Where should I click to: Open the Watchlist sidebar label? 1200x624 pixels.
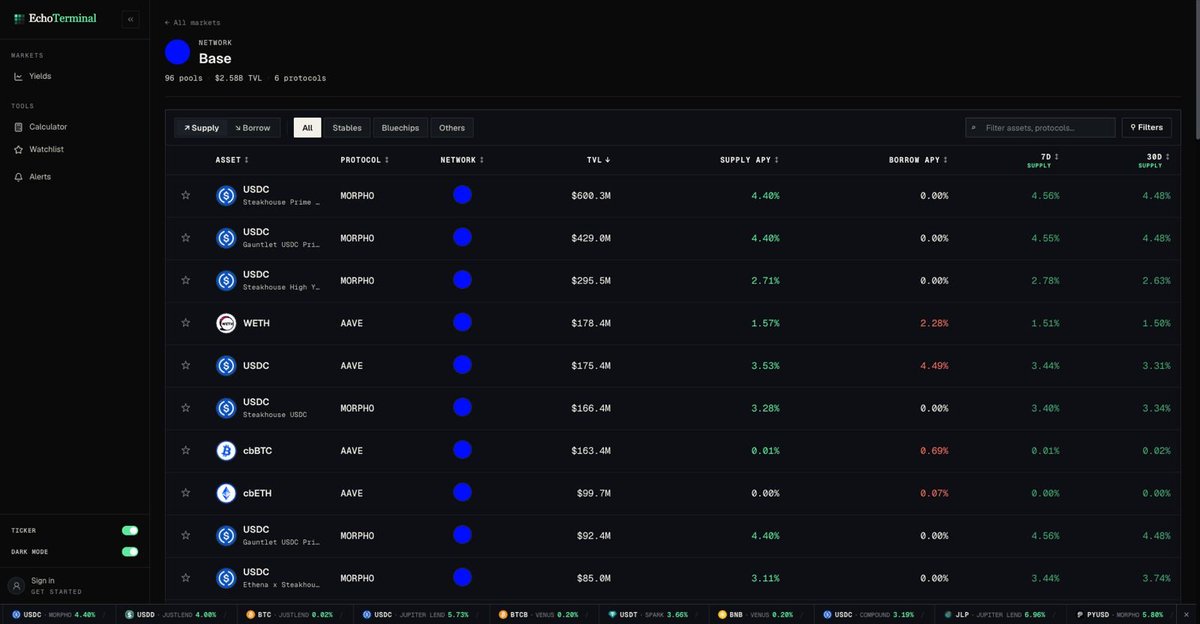[46, 149]
